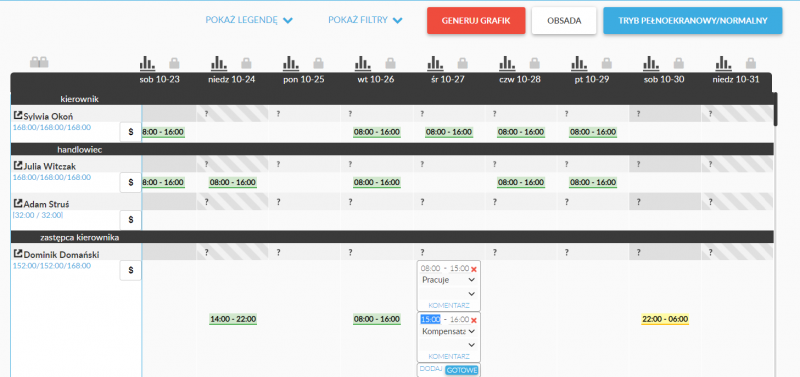Viewport: 800px width, 377px height.
Task: Open the Pracuje shift type dropdown
Action: 448,280
